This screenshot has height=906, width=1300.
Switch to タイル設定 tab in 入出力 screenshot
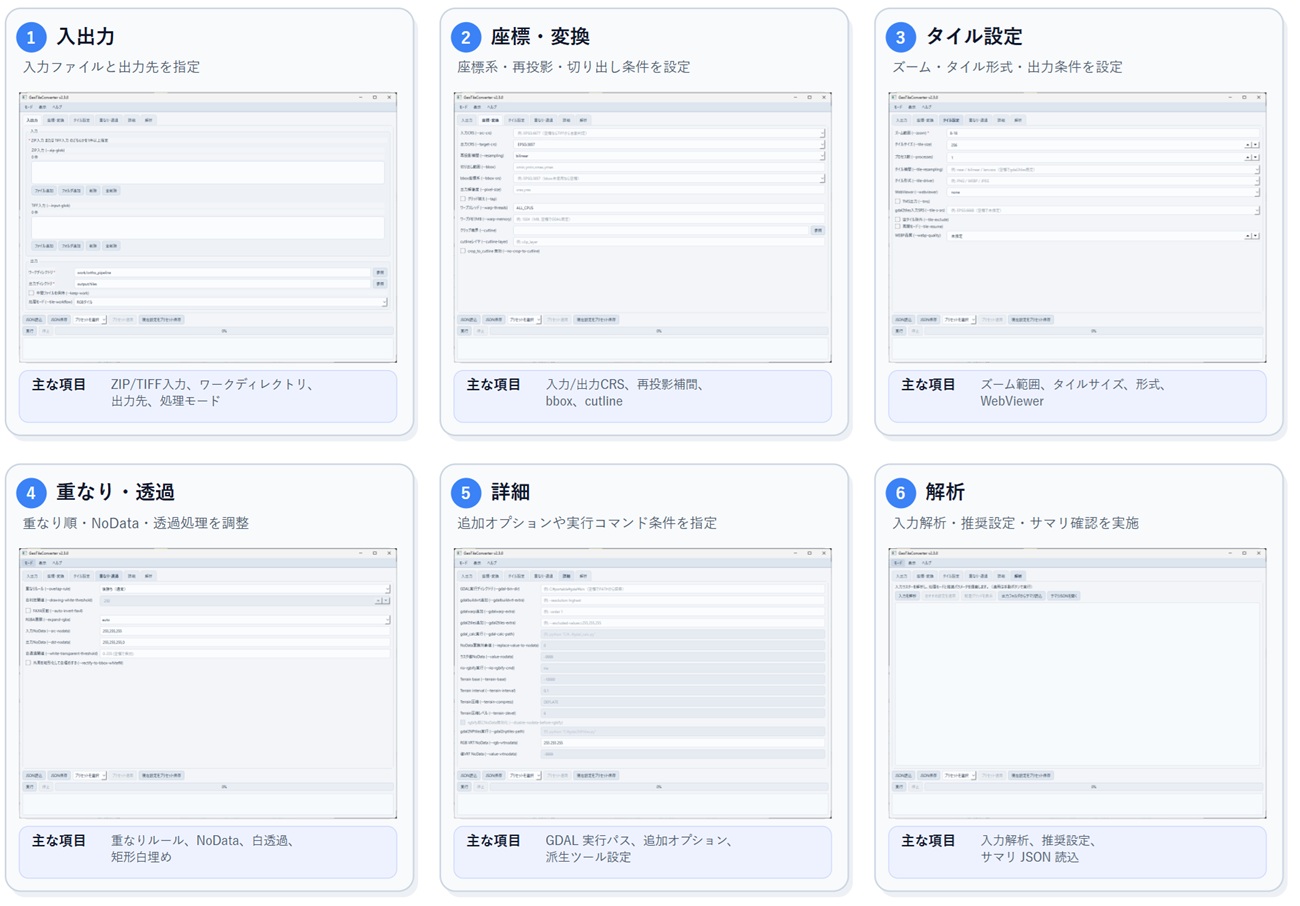point(81,120)
